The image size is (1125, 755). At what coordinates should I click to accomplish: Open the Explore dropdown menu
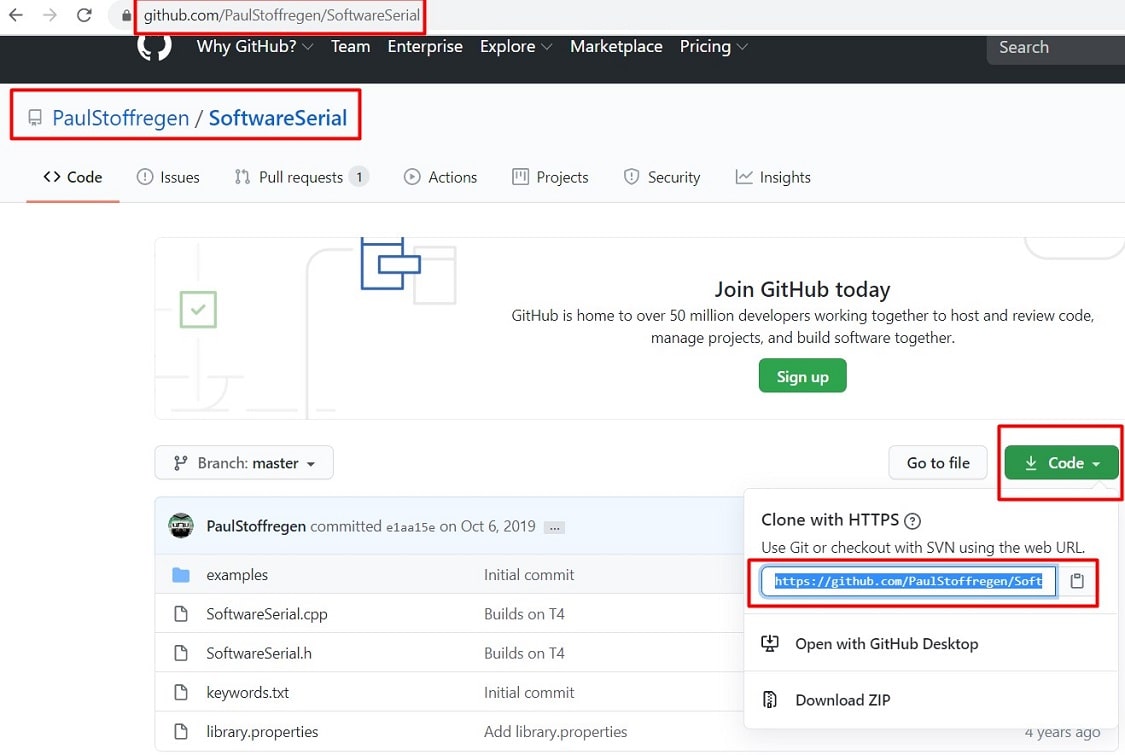[x=516, y=47]
